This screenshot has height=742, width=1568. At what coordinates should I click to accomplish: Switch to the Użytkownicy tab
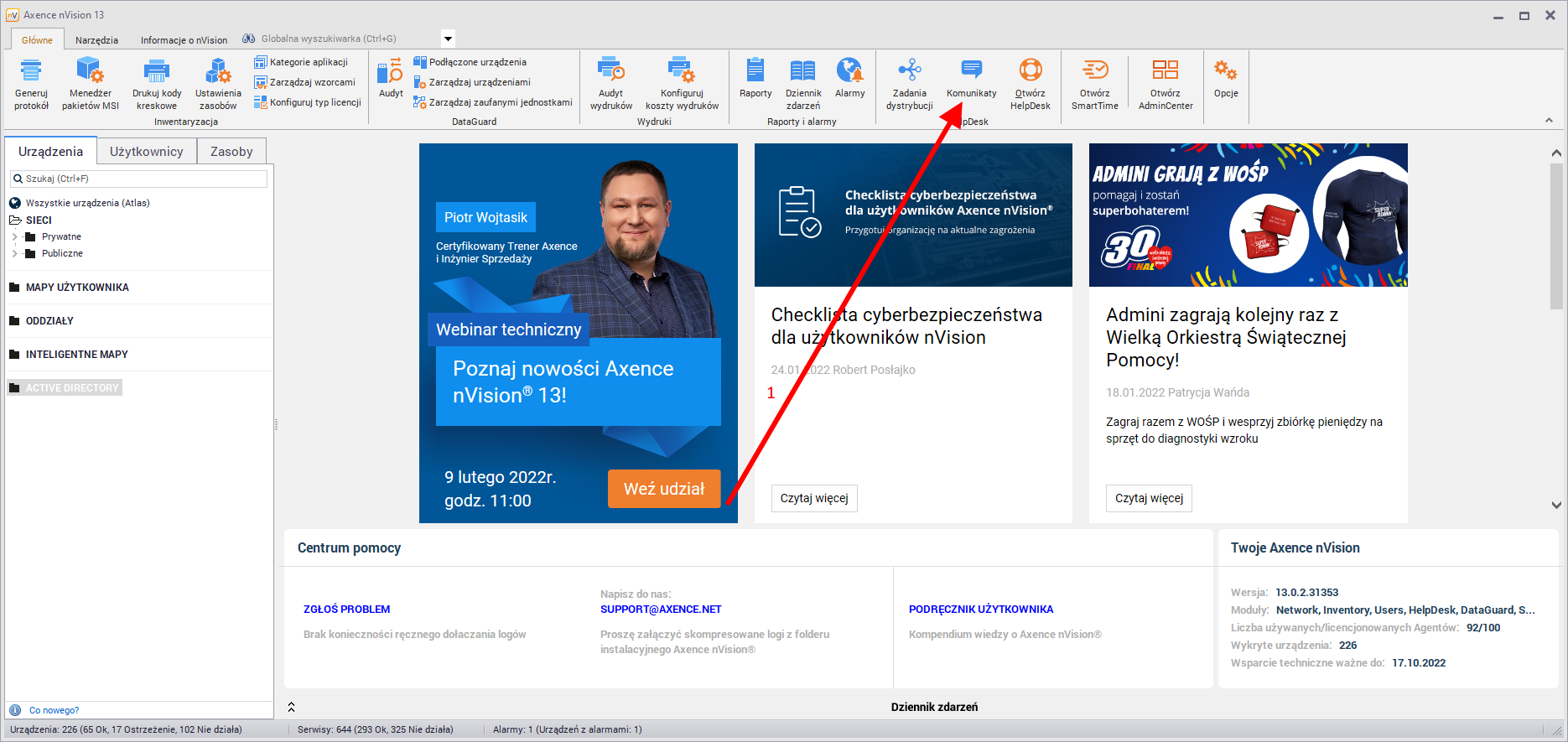click(146, 152)
